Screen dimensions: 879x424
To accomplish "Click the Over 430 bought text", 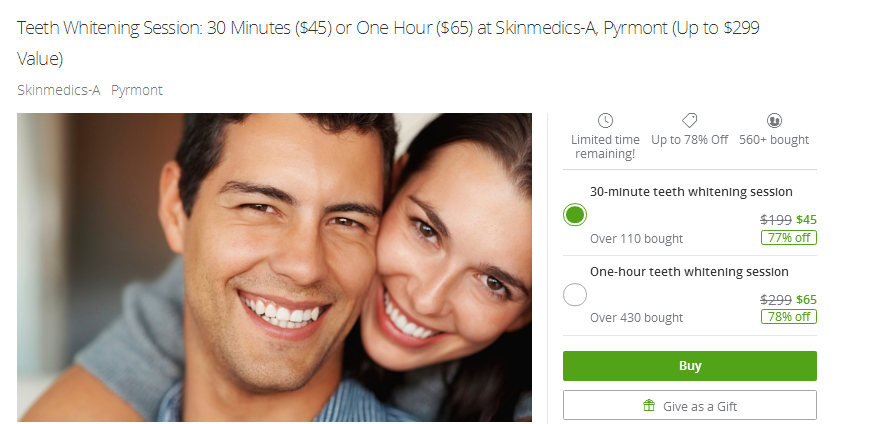I will (x=636, y=317).
